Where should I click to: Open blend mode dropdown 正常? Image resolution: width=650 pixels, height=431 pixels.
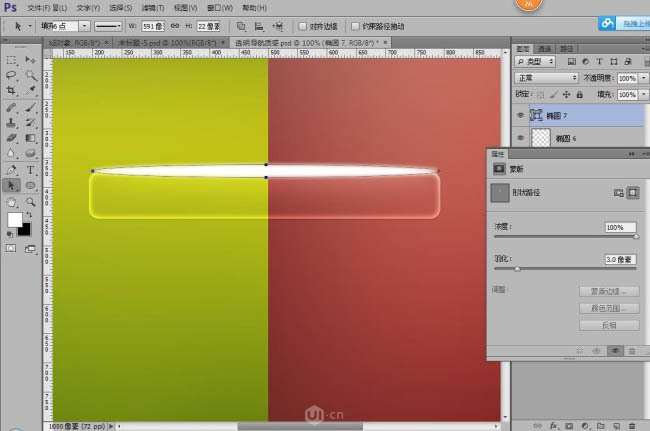point(546,78)
